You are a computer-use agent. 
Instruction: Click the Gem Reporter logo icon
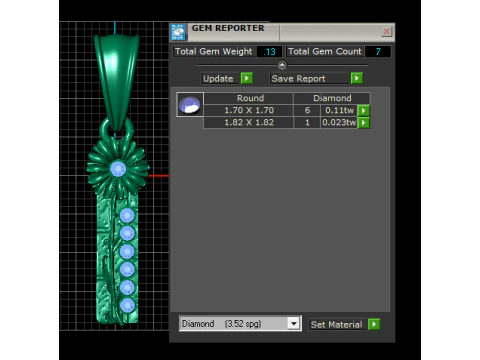coord(178,32)
